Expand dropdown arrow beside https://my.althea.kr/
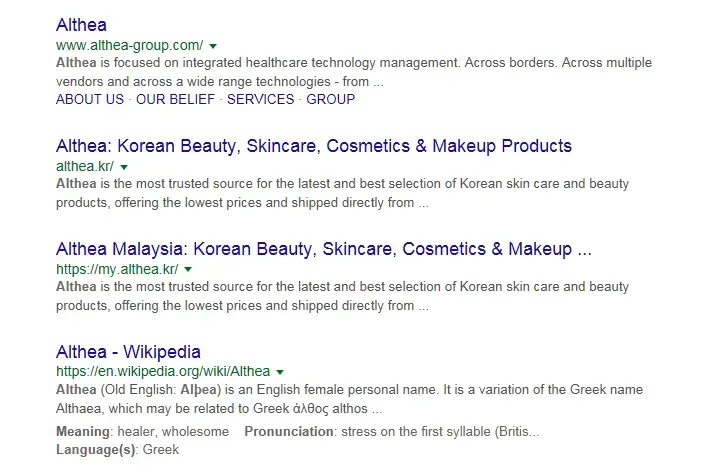The width and height of the screenshot is (707, 470). pos(188,269)
